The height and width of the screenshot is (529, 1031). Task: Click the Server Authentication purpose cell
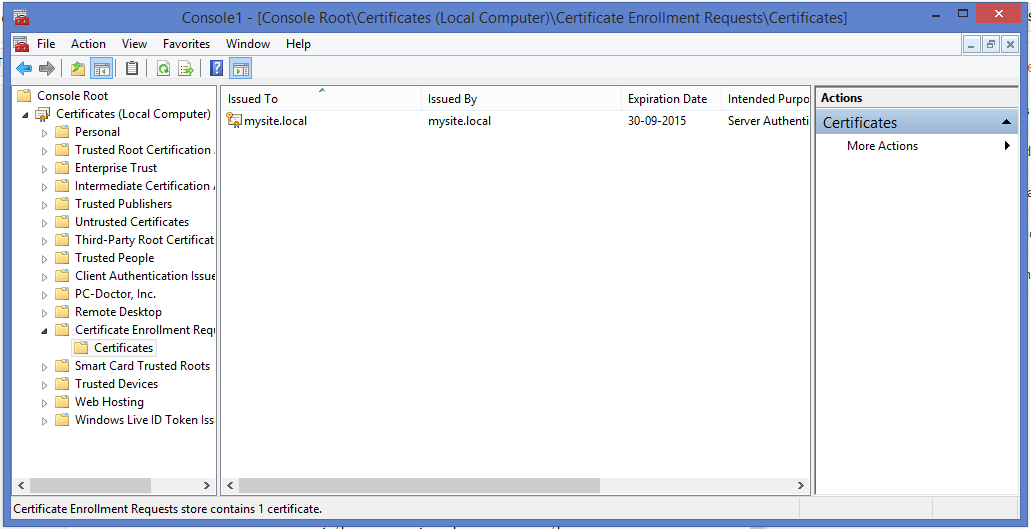(x=769, y=121)
